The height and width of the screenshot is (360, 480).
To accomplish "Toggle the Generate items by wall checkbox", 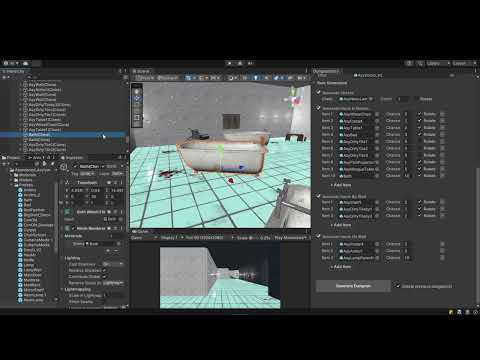I will tap(318, 196).
